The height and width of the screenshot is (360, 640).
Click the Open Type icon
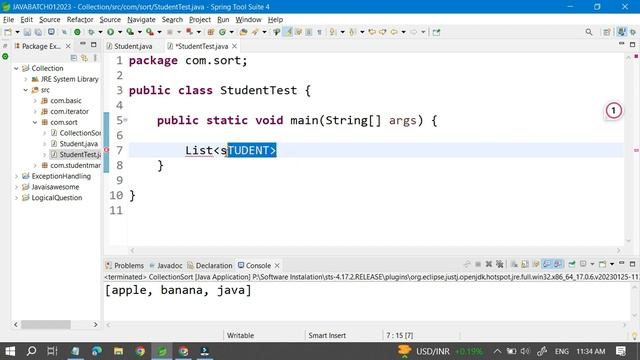(x=244, y=32)
